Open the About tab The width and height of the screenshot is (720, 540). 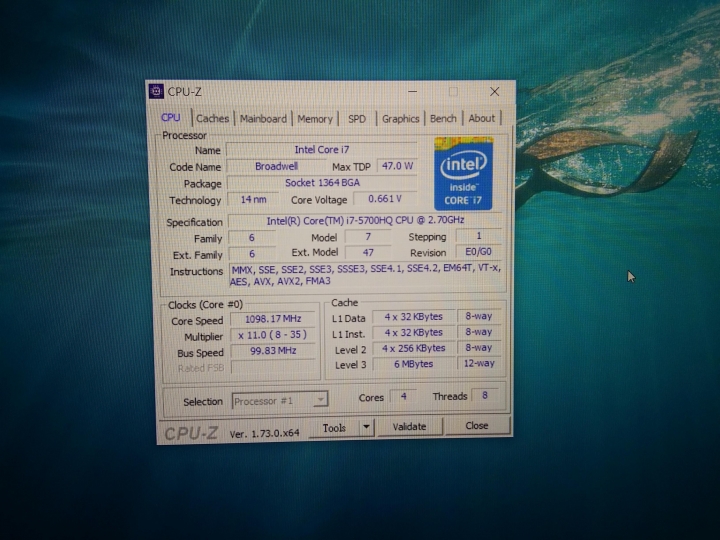[482, 118]
